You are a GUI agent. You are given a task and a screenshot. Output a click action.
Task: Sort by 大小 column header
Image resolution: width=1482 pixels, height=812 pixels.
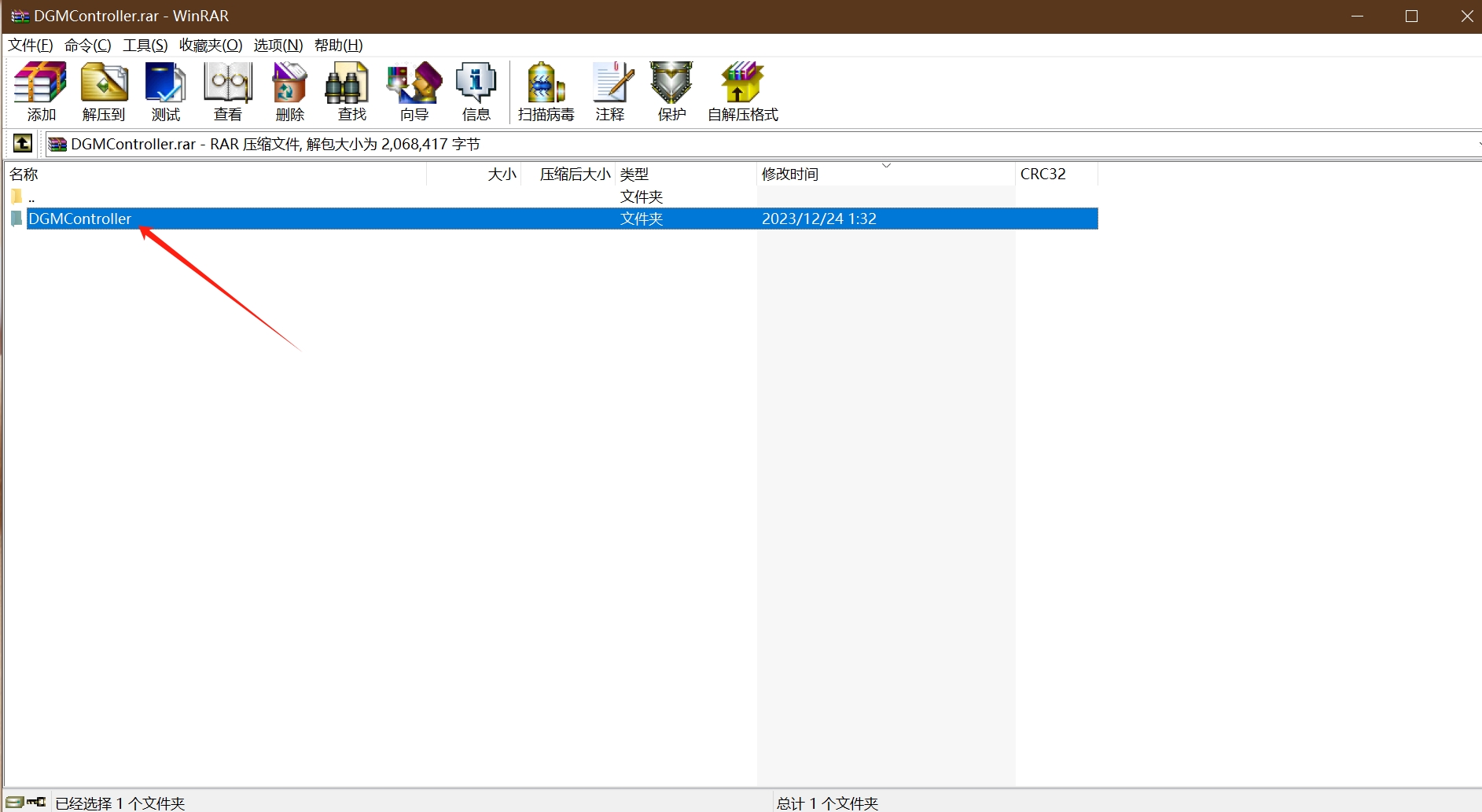474,174
